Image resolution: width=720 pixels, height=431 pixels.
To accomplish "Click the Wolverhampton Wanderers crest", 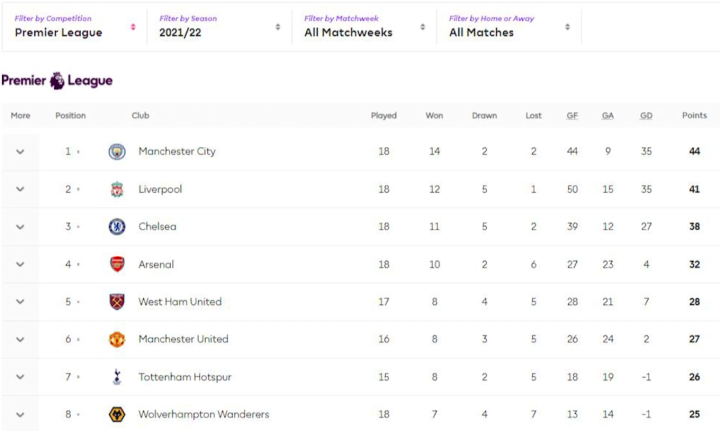I will click(117, 414).
